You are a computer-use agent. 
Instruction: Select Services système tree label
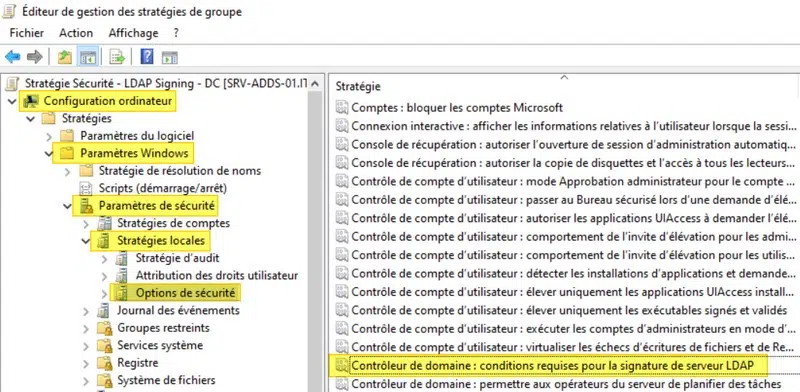click(160, 345)
